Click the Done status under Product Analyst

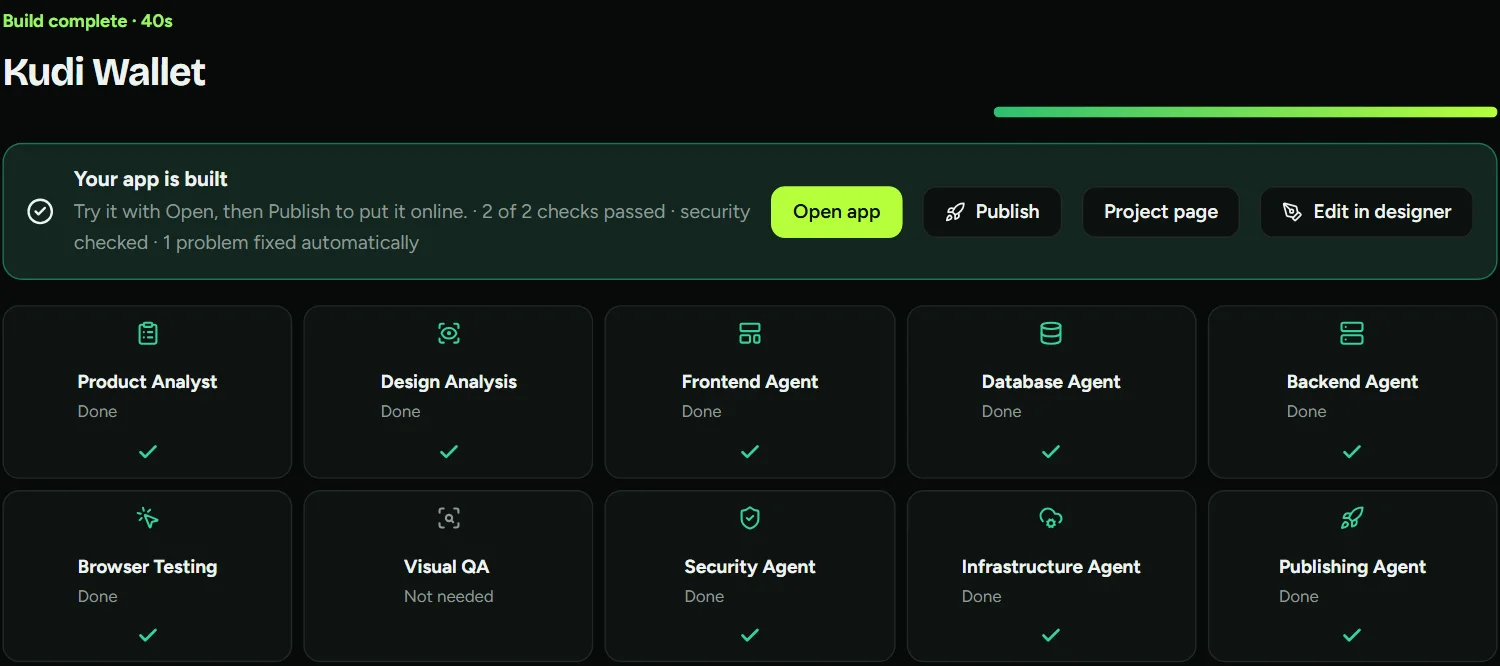[97, 412]
